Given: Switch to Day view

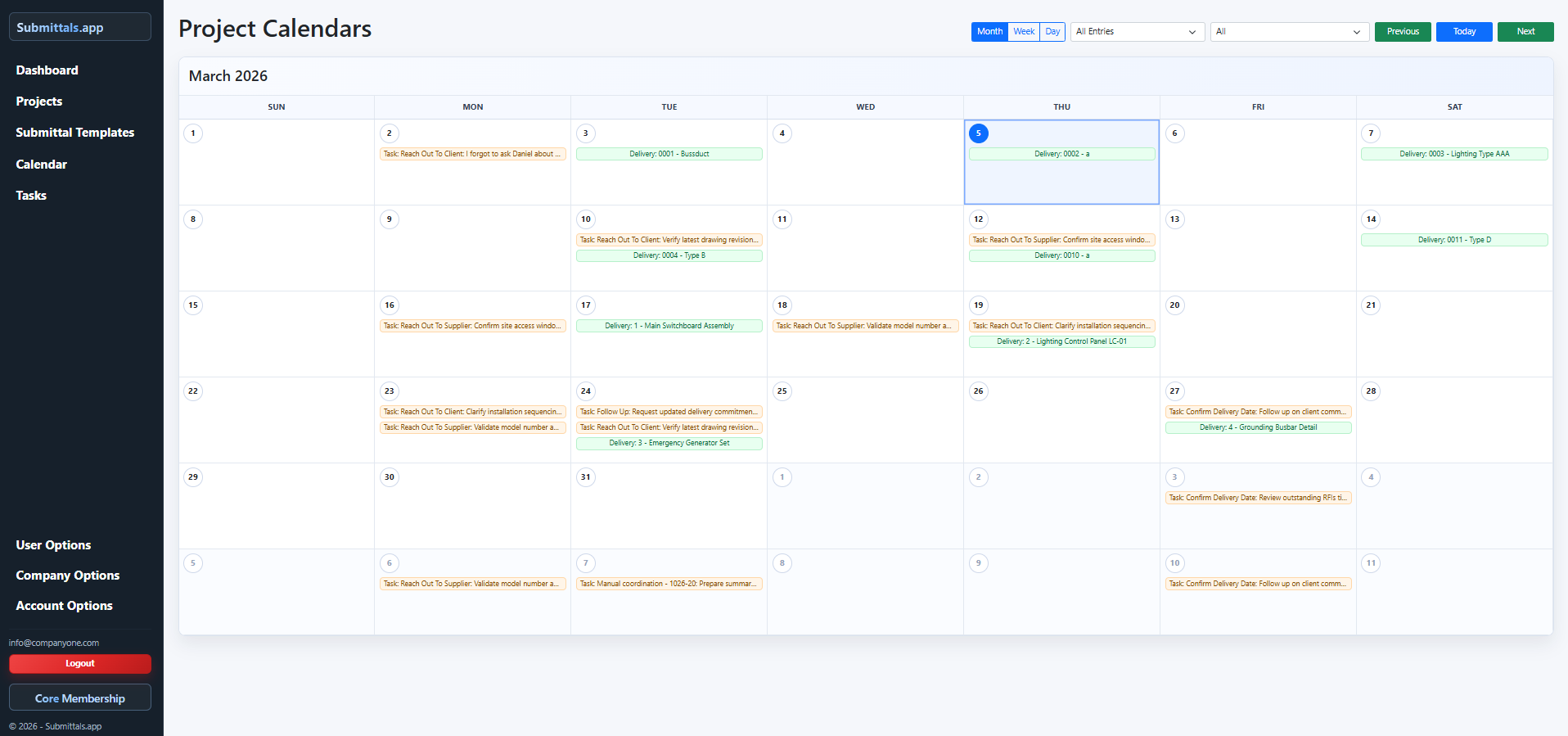Looking at the screenshot, I should click(1052, 32).
